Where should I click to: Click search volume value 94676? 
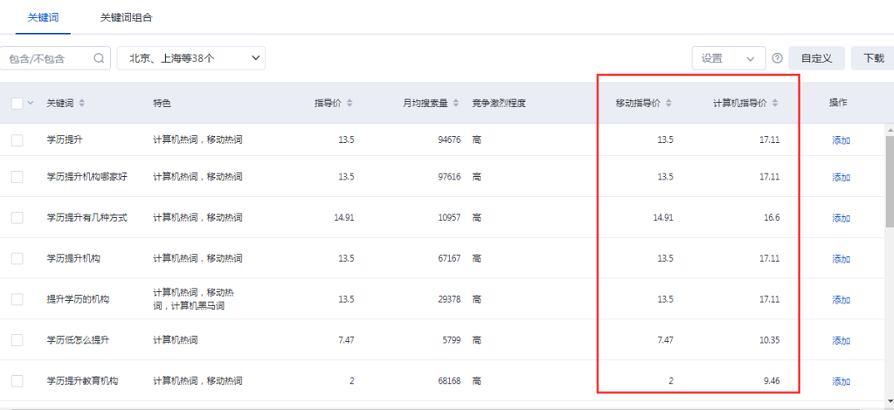[x=449, y=140]
